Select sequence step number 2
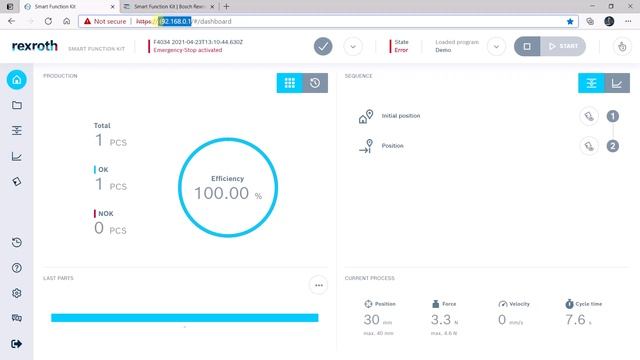Viewport: 640px width, 360px height. tap(613, 146)
